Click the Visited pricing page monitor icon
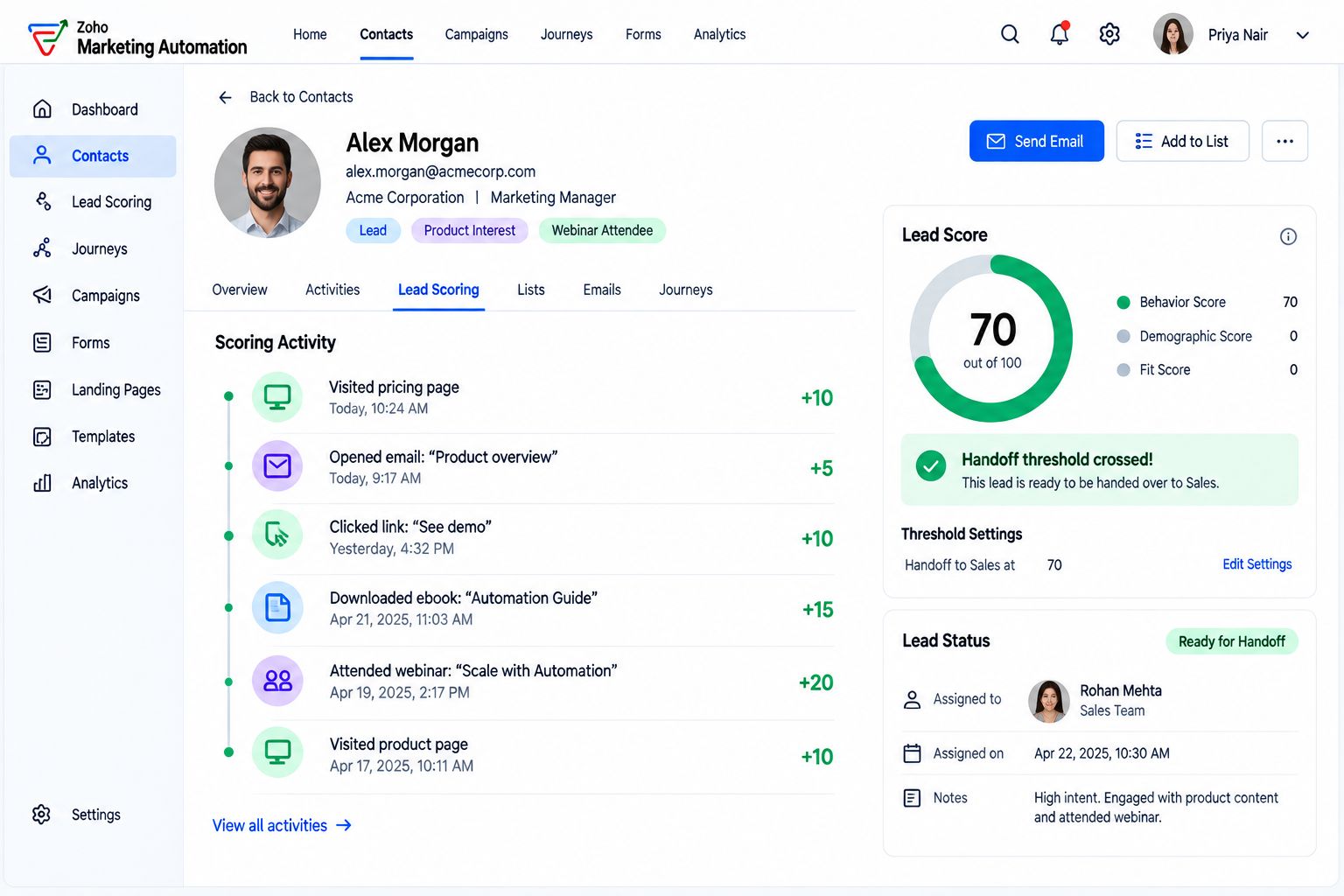This screenshot has height=896, width=1344. 277,397
